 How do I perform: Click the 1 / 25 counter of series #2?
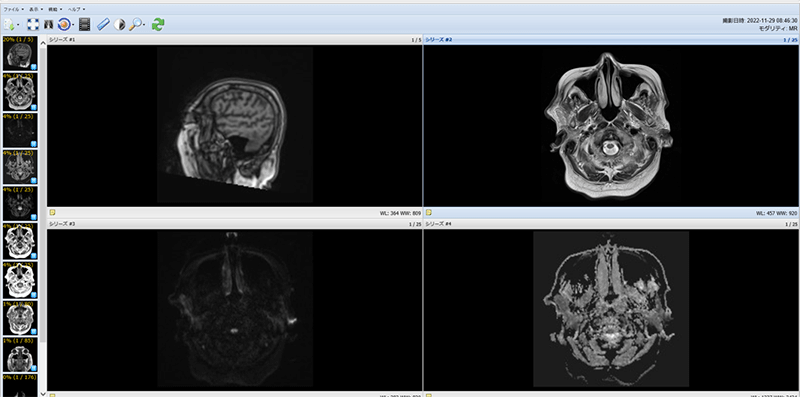791,40
